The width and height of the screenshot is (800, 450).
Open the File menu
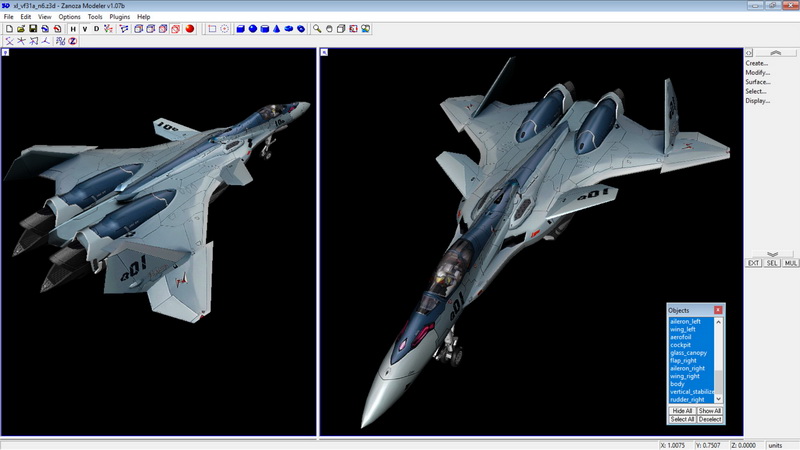click(9, 17)
